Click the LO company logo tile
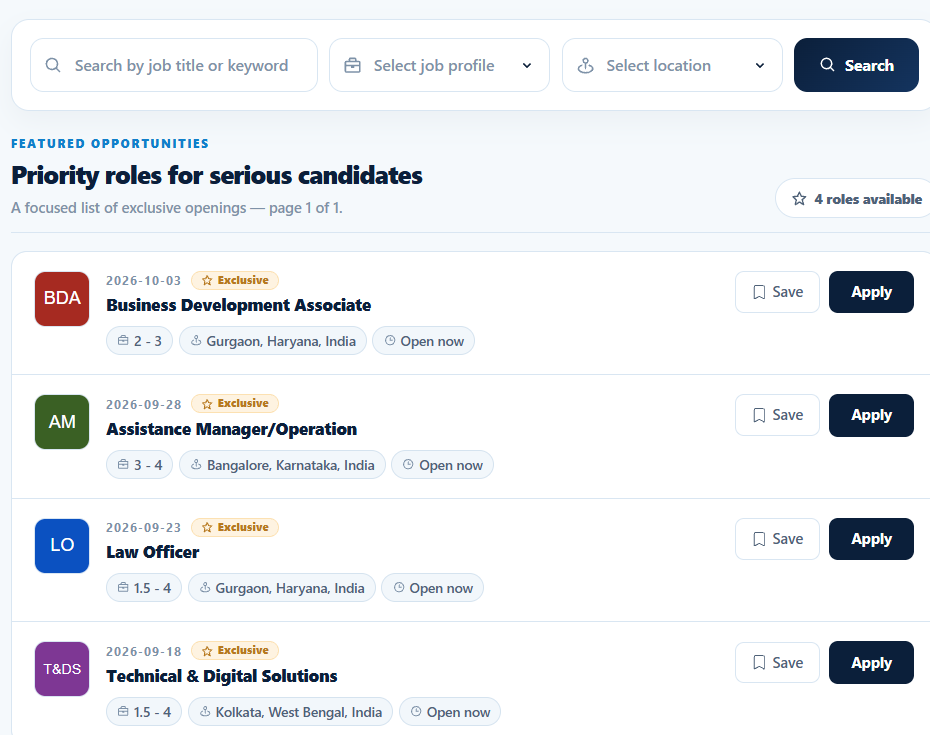 pyautogui.click(x=62, y=545)
